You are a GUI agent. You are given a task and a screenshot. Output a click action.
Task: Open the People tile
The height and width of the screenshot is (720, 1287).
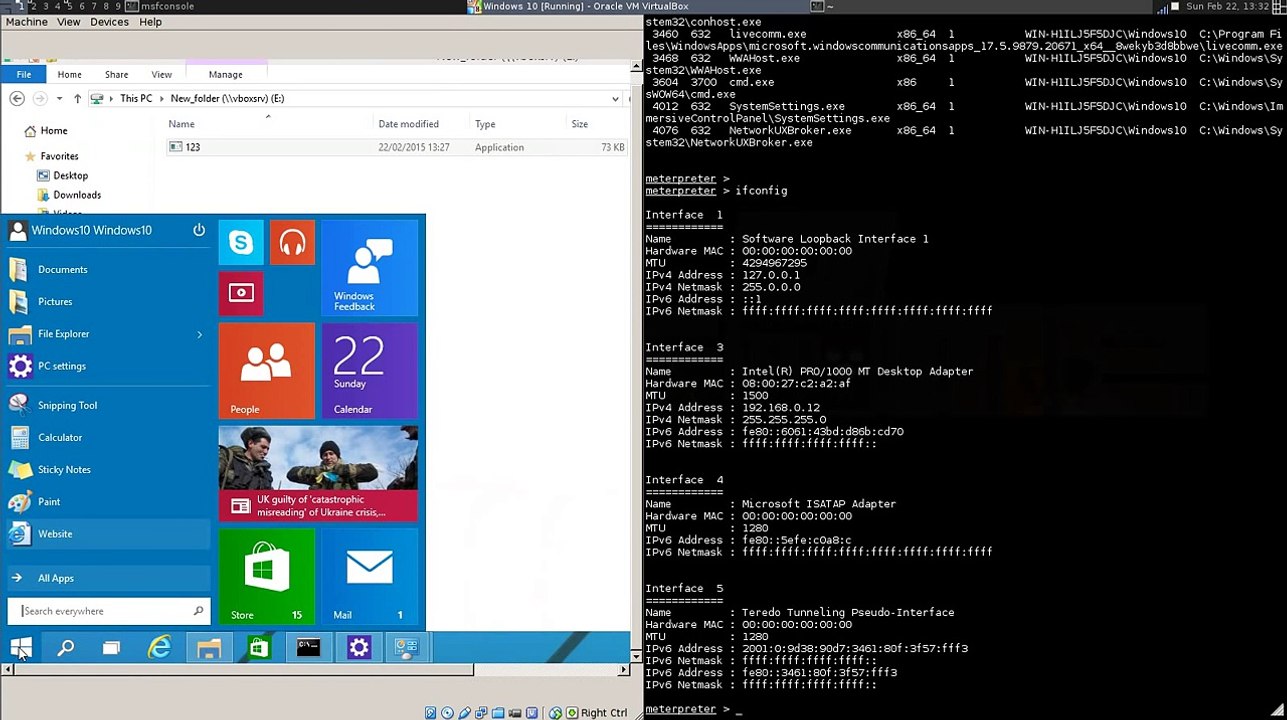pos(266,370)
